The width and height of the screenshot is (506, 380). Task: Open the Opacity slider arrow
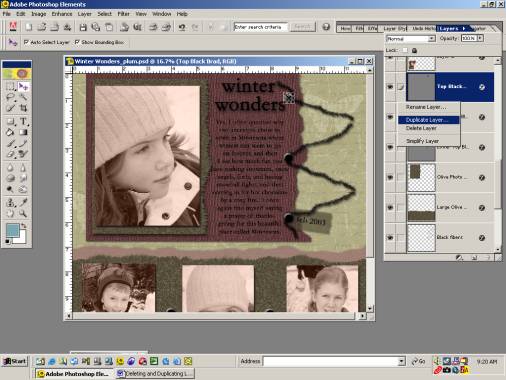click(480, 38)
